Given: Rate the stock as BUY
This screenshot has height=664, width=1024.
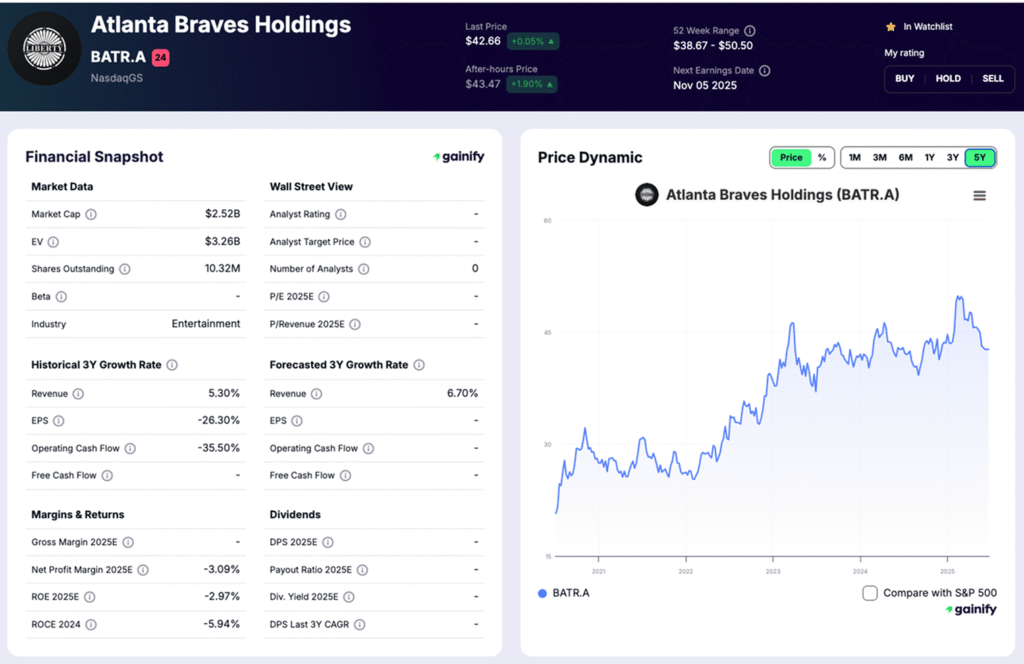Looking at the screenshot, I should (x=904, y=77).
